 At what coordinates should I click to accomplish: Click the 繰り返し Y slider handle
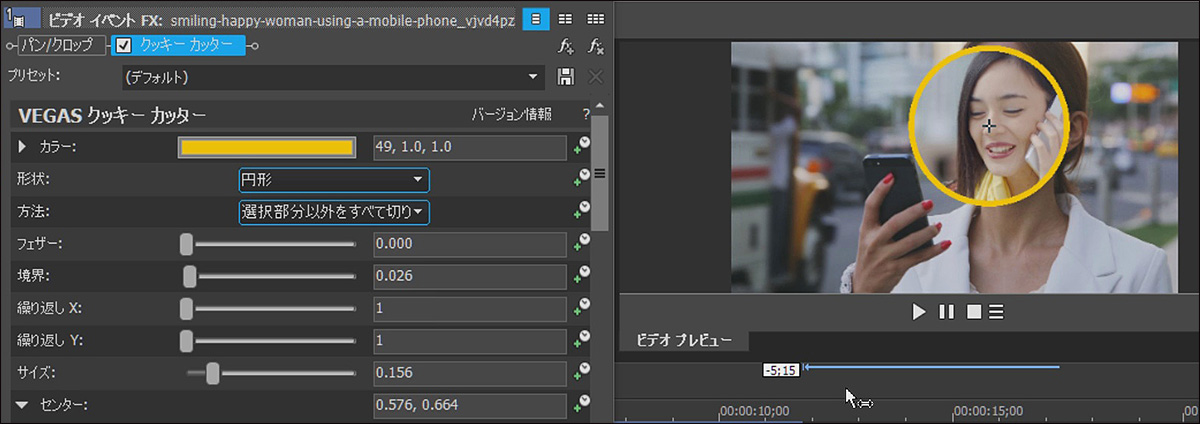pos(186,341)
